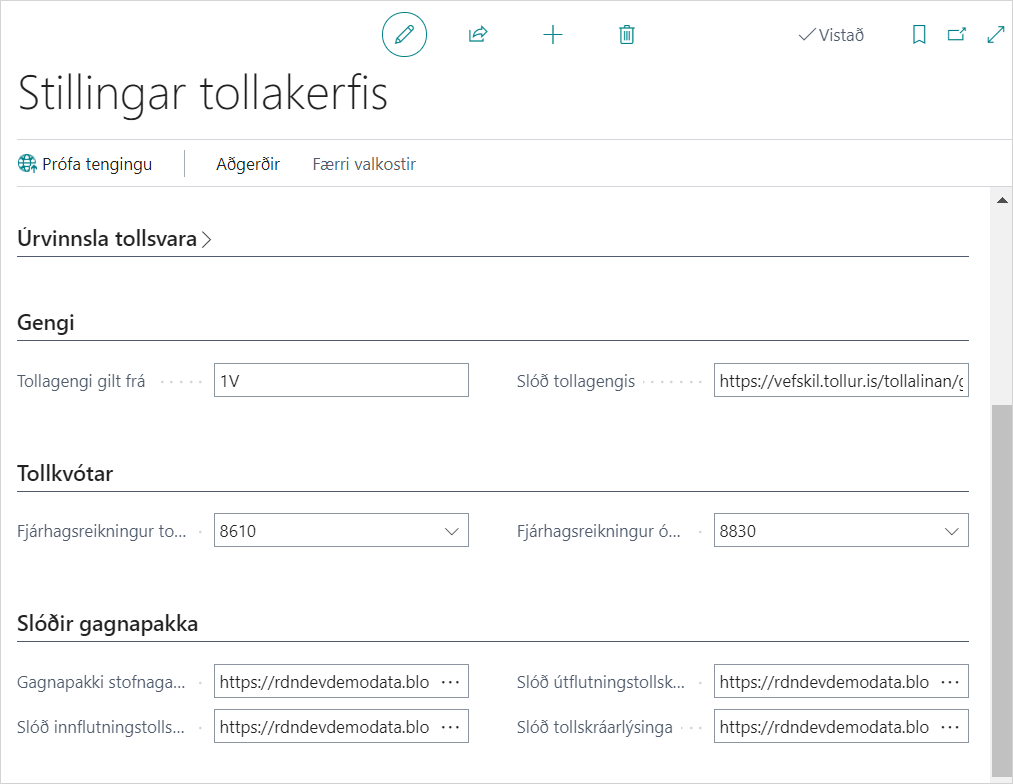The width and height of the screenshot is (1013, 784).
Task: Click the expand to full screen icon
Action: pos(995,35)
